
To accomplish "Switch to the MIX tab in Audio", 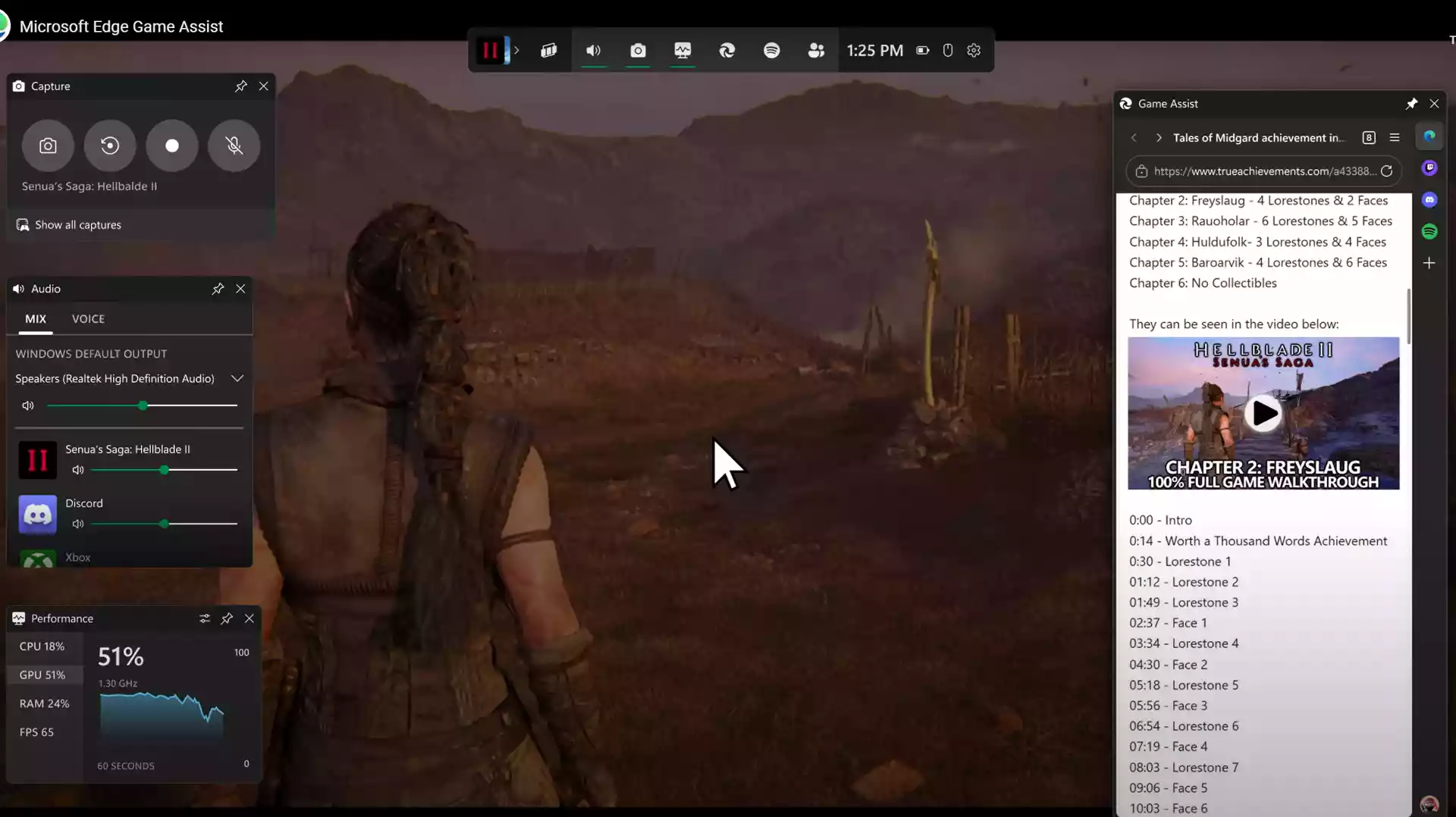I will tap(36, 319).
